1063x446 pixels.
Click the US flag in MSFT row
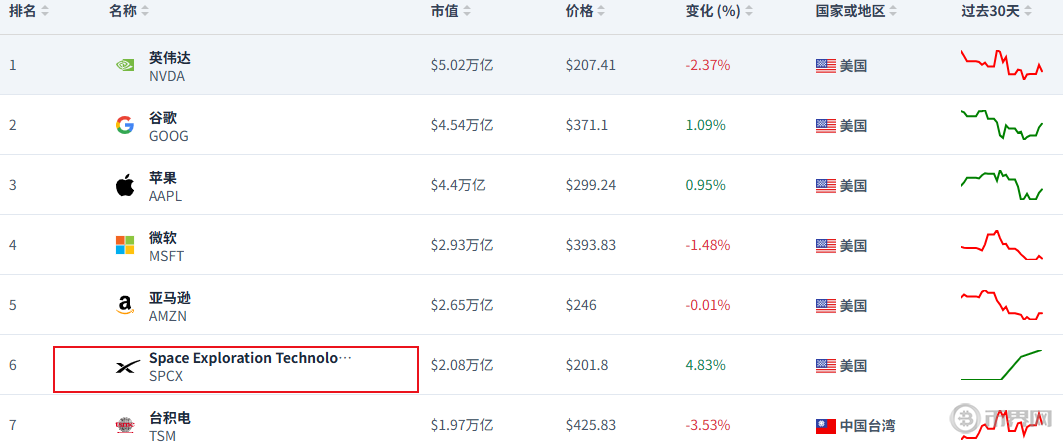coord(826,245)
